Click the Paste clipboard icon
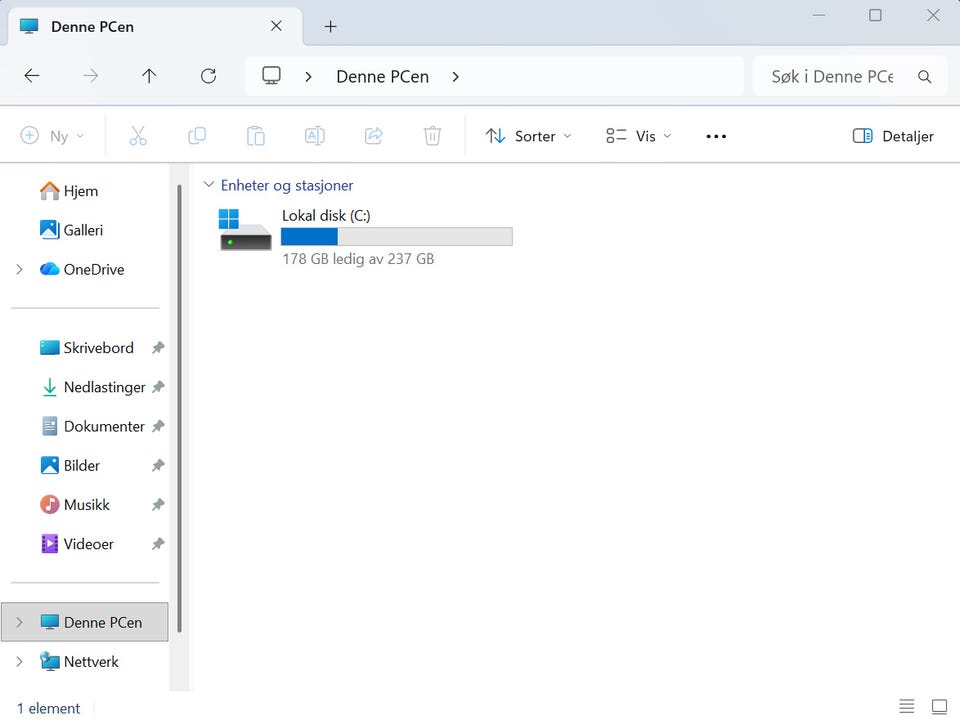The image size is (960, 720). [x=255, y=136]
